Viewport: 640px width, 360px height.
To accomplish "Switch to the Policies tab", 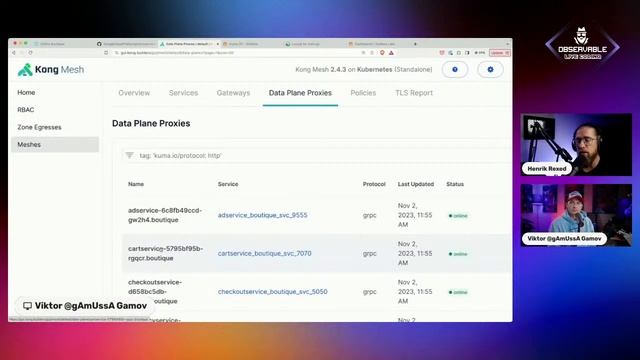I will coord(363,93).
